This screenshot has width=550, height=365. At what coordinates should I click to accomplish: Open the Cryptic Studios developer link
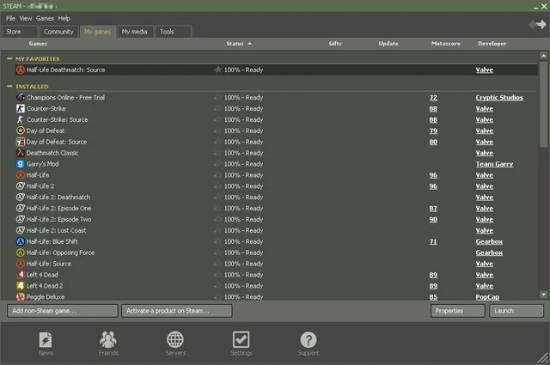499,97
